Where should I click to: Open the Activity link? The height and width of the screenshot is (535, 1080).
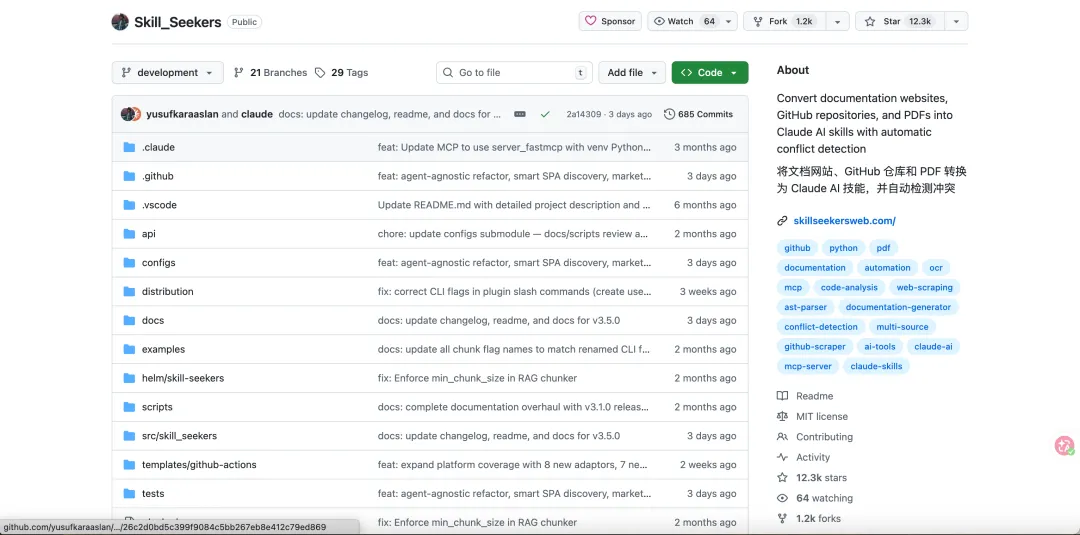pos(804,457)
